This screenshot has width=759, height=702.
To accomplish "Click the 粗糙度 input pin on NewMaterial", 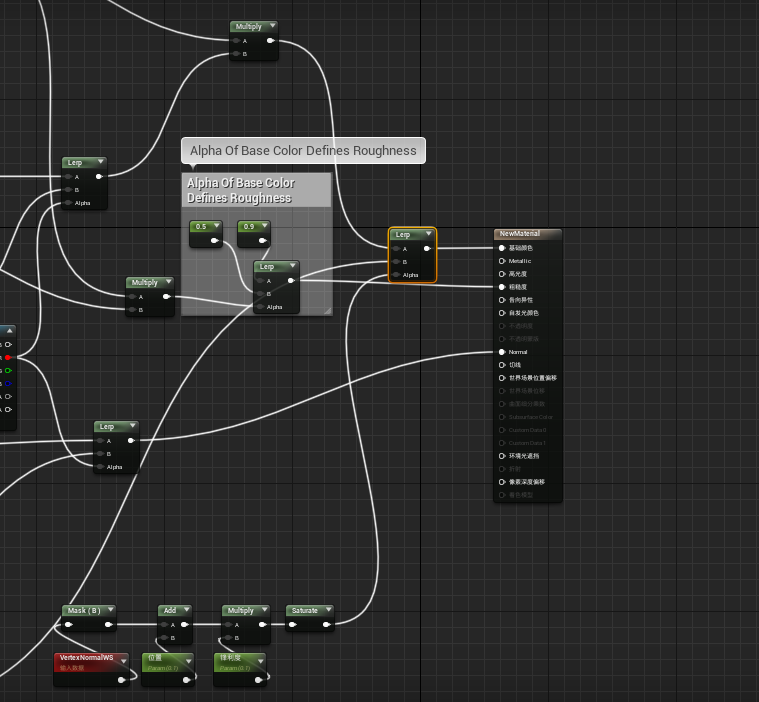I will pyautogui.click(x=502, y=287).
